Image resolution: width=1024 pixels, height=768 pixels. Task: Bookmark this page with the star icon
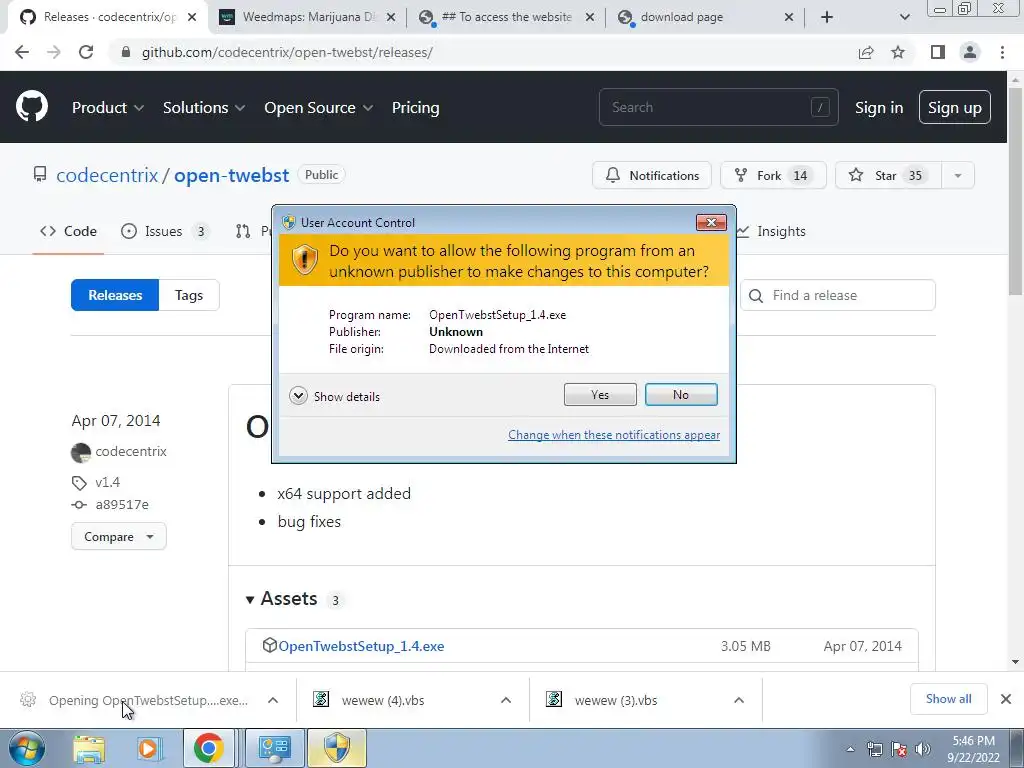pyautogui.click(x=898, y=52)
